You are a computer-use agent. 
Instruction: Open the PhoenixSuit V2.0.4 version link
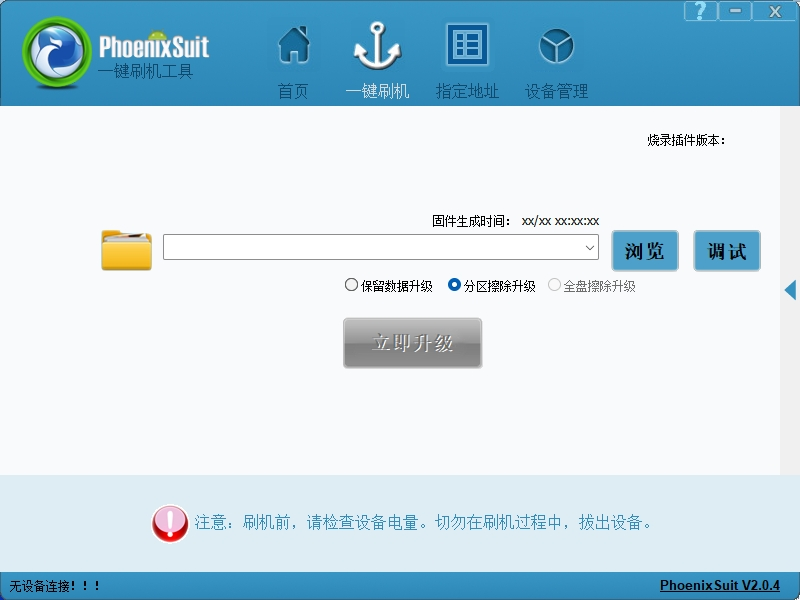tap(720, 585)
